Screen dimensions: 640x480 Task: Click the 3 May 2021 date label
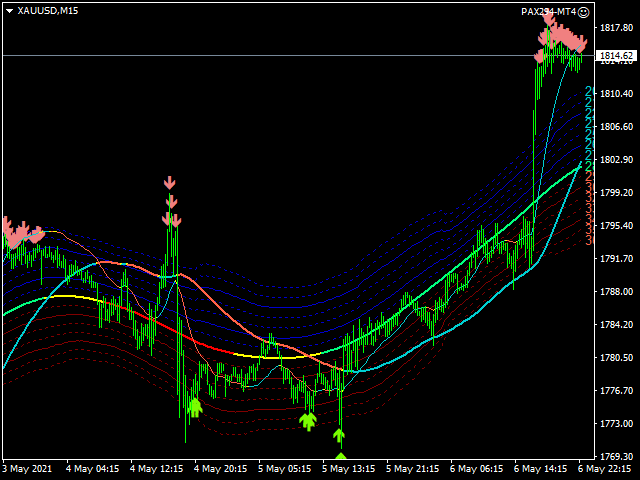(27, 467)
